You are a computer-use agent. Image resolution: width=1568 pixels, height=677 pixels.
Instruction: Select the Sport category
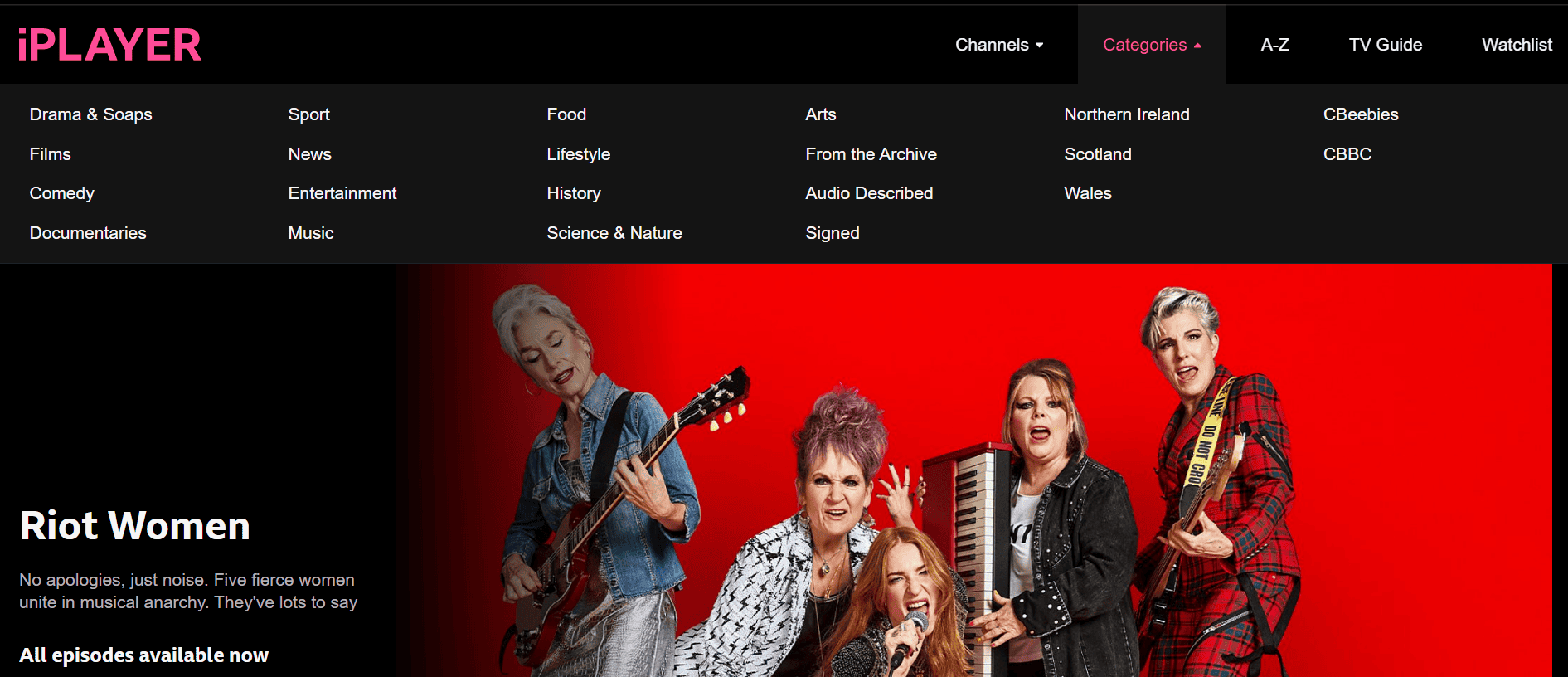point(309,114)
